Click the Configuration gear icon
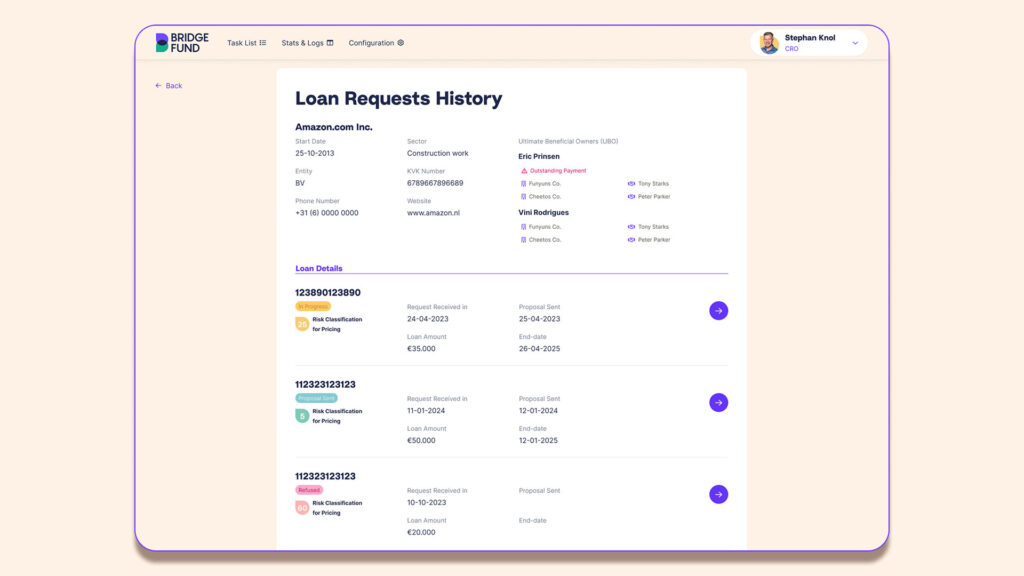 coord(401,43)
